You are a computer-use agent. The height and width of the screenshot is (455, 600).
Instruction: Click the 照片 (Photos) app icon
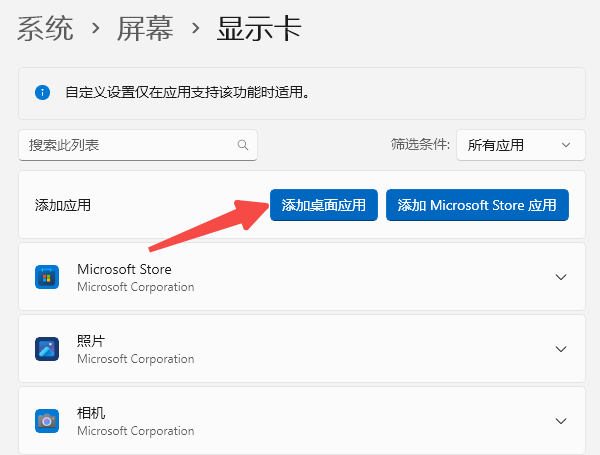tap(47, 349)
